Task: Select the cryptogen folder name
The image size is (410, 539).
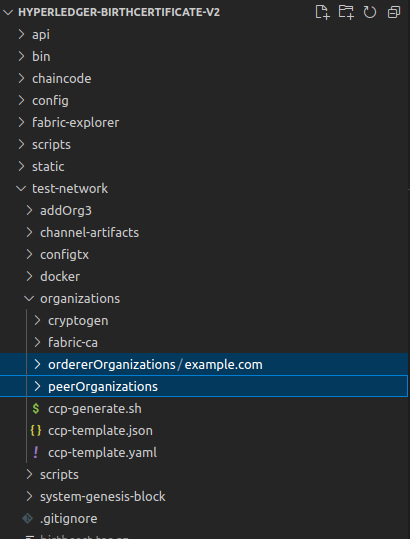Action: click(x=78, y=321)
